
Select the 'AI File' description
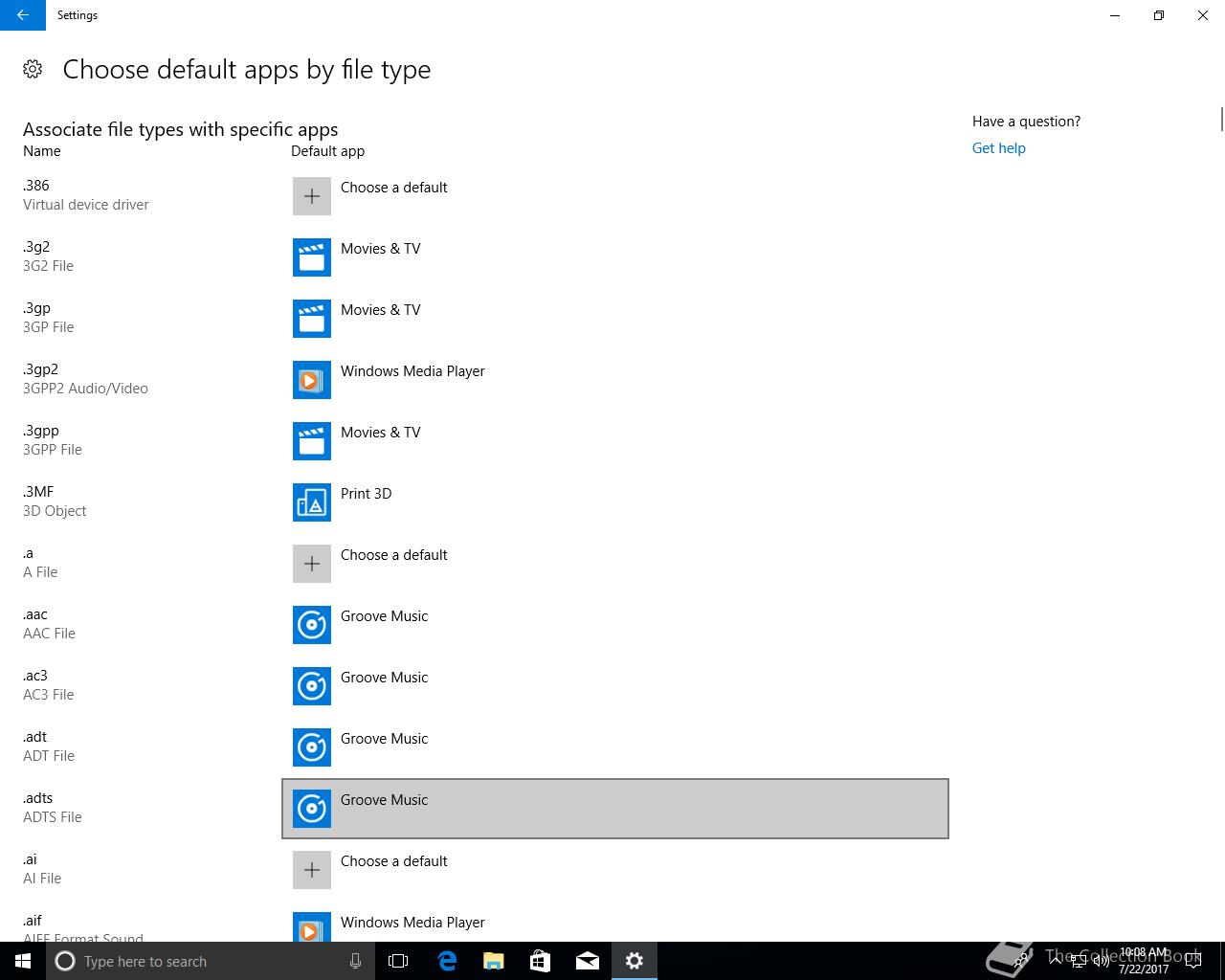point(42,879)
